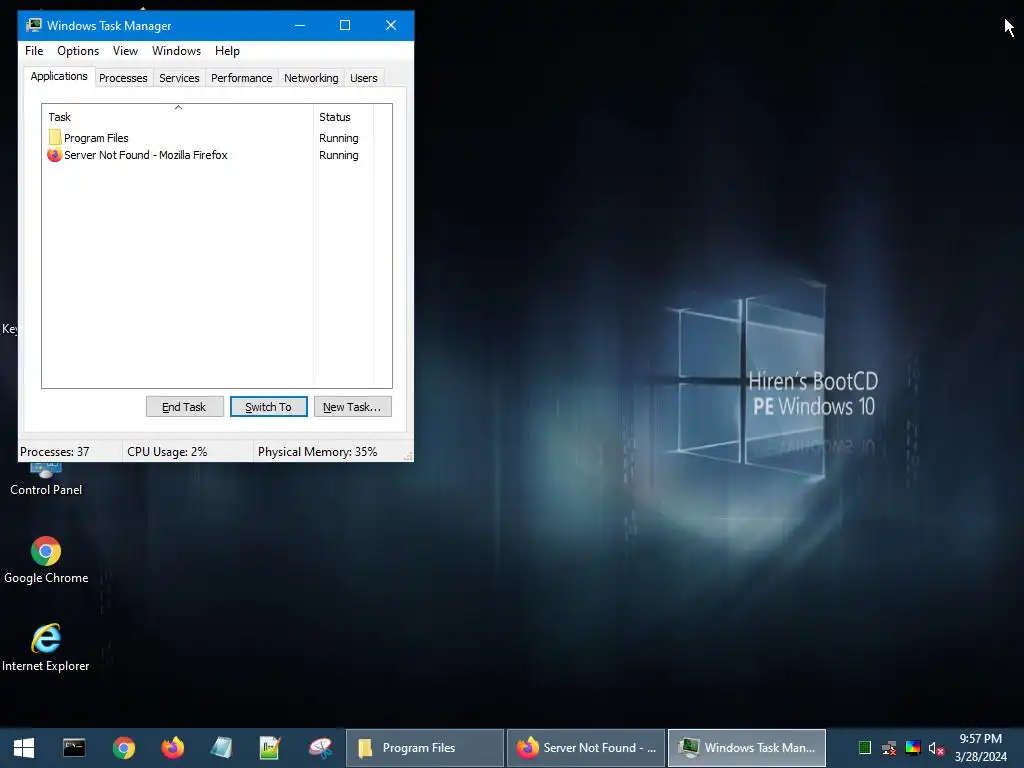Click the End Task button
The width and height of the screenshot is (1024, 768).
(x=184, y=407)
